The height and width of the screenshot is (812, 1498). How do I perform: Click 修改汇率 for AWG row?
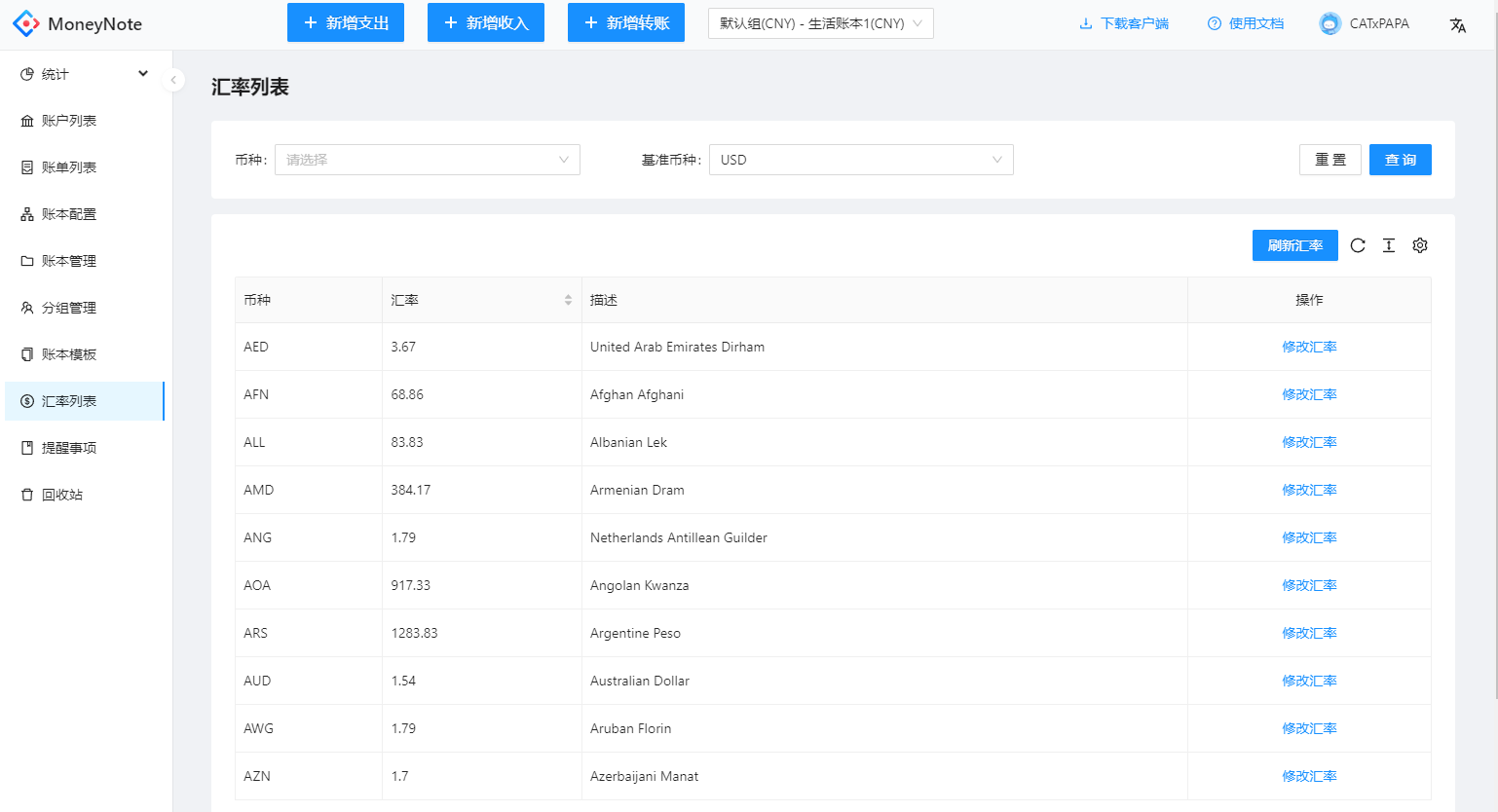tap(1309, 728)
